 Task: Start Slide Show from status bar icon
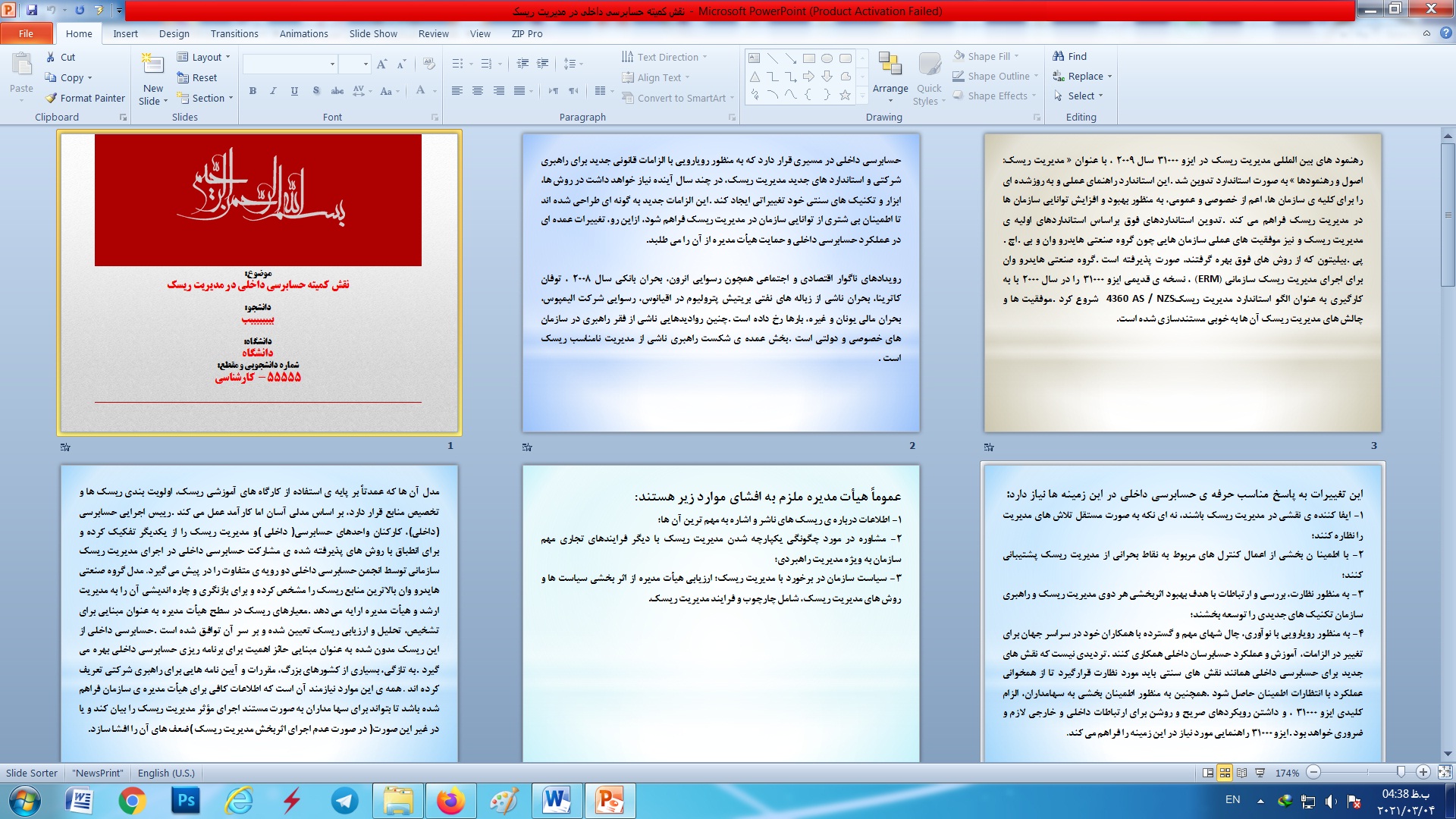coord(1260,773)
